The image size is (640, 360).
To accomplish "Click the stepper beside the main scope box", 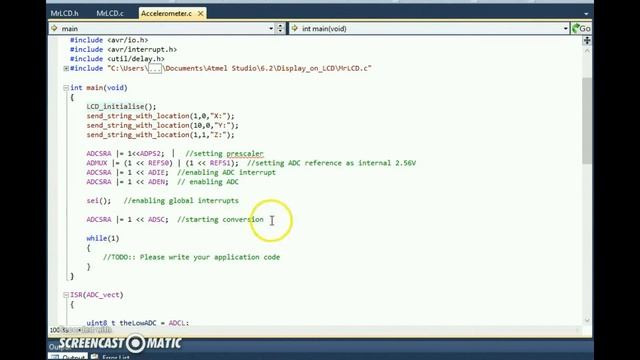I will coord(280,29).
